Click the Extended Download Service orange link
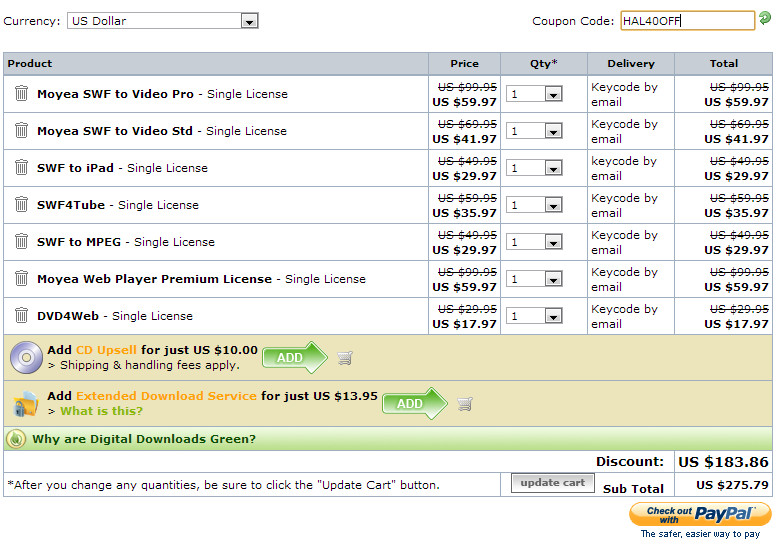The height and width of the screenshot is (550, 776). coord(166,396)
